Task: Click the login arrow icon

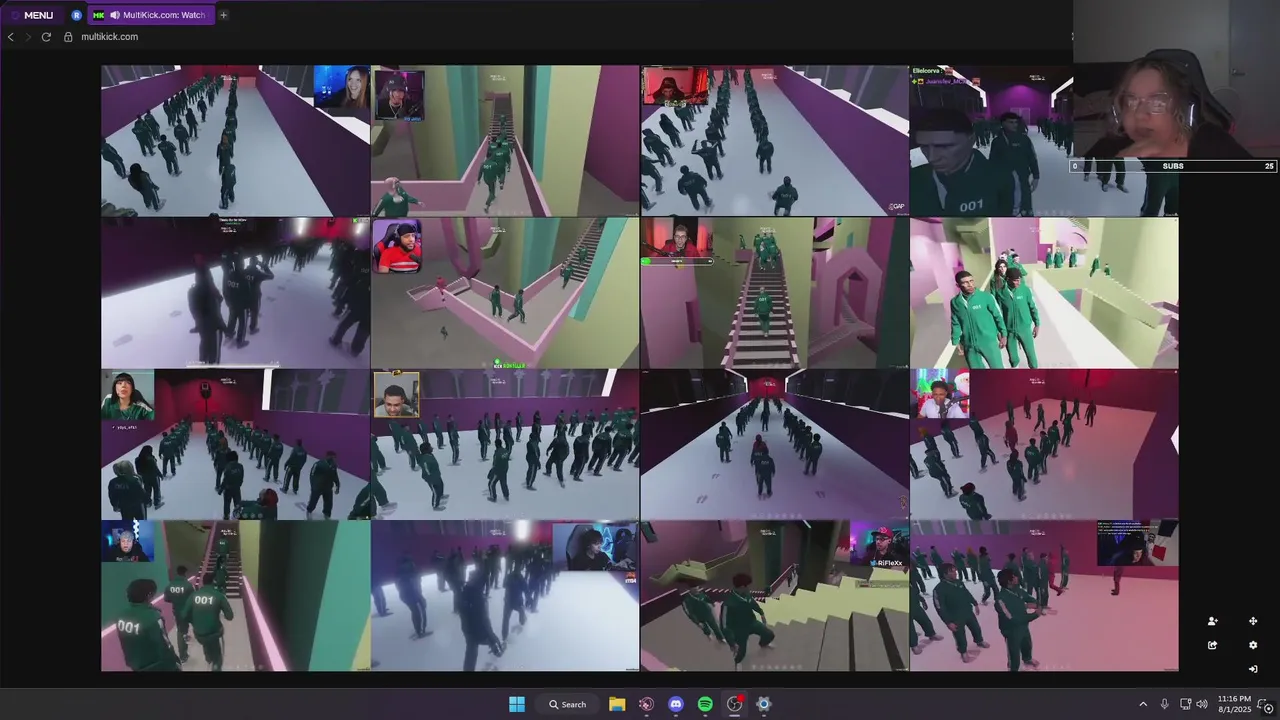Action: point(1253,669)
